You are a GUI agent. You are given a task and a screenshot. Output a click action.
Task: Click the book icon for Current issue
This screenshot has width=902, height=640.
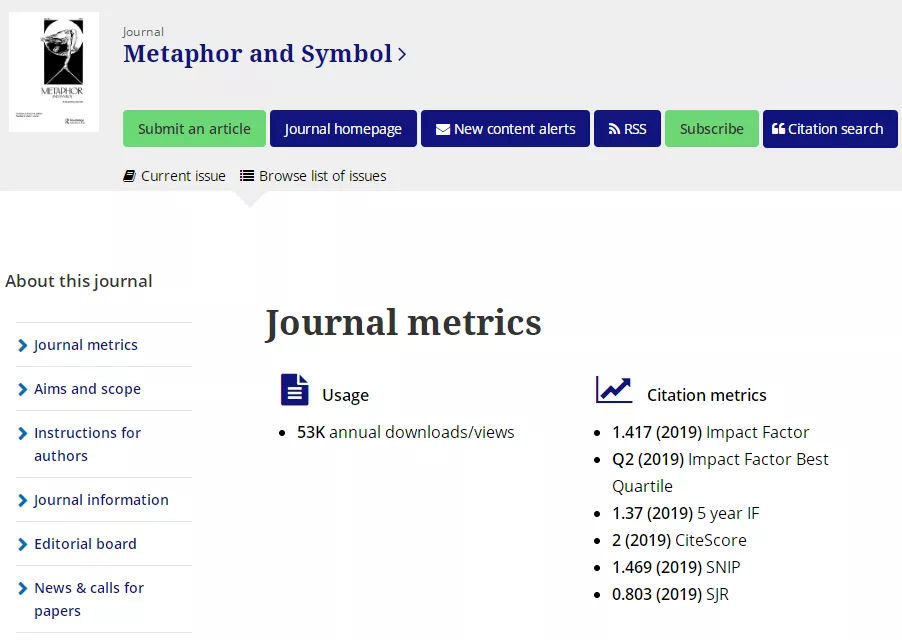129,176
